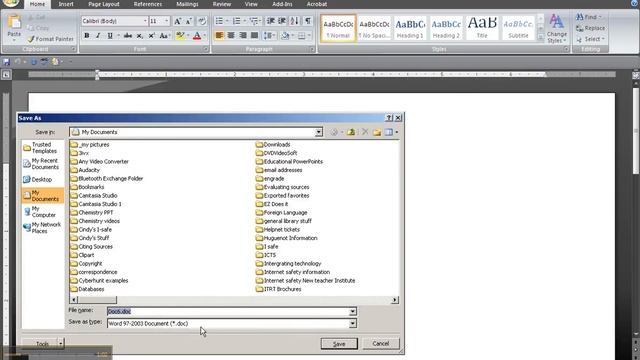Viewport: 640px width, 360px height.
Task: Select Center alignment
Action: pos(231,36)
